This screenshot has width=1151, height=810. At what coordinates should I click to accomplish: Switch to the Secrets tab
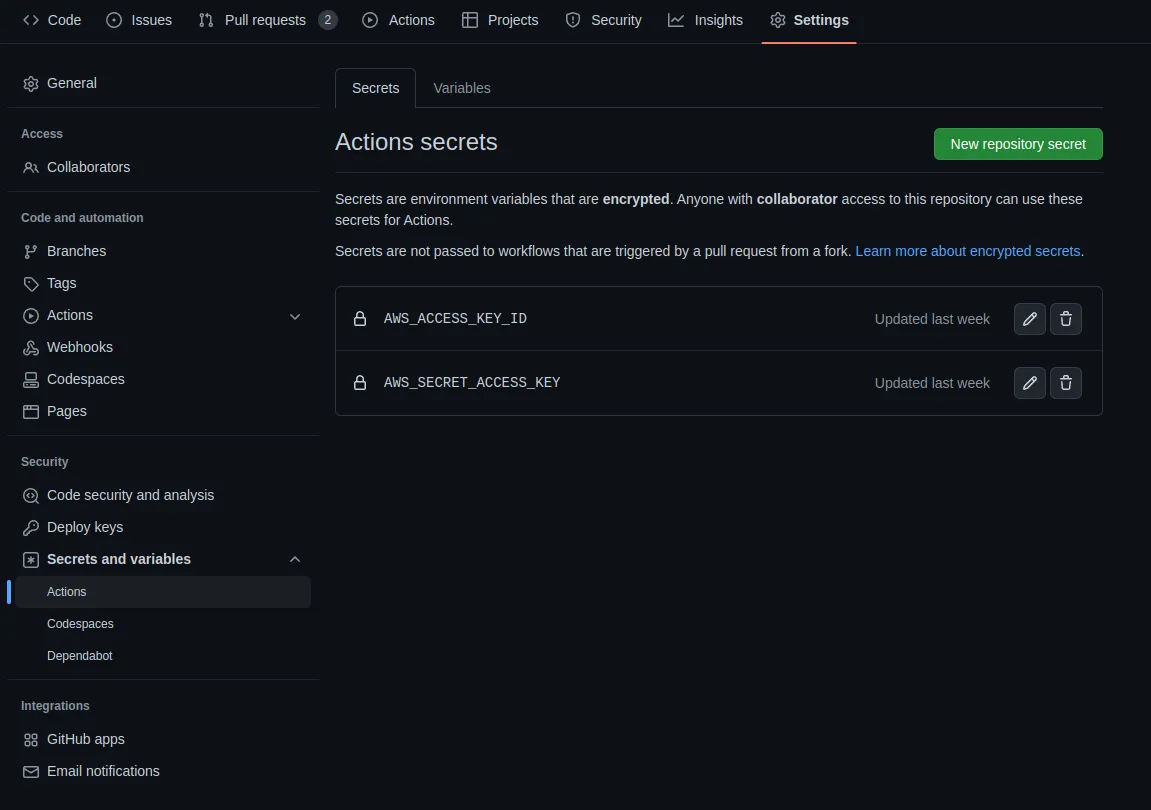(x=375, y=88)
